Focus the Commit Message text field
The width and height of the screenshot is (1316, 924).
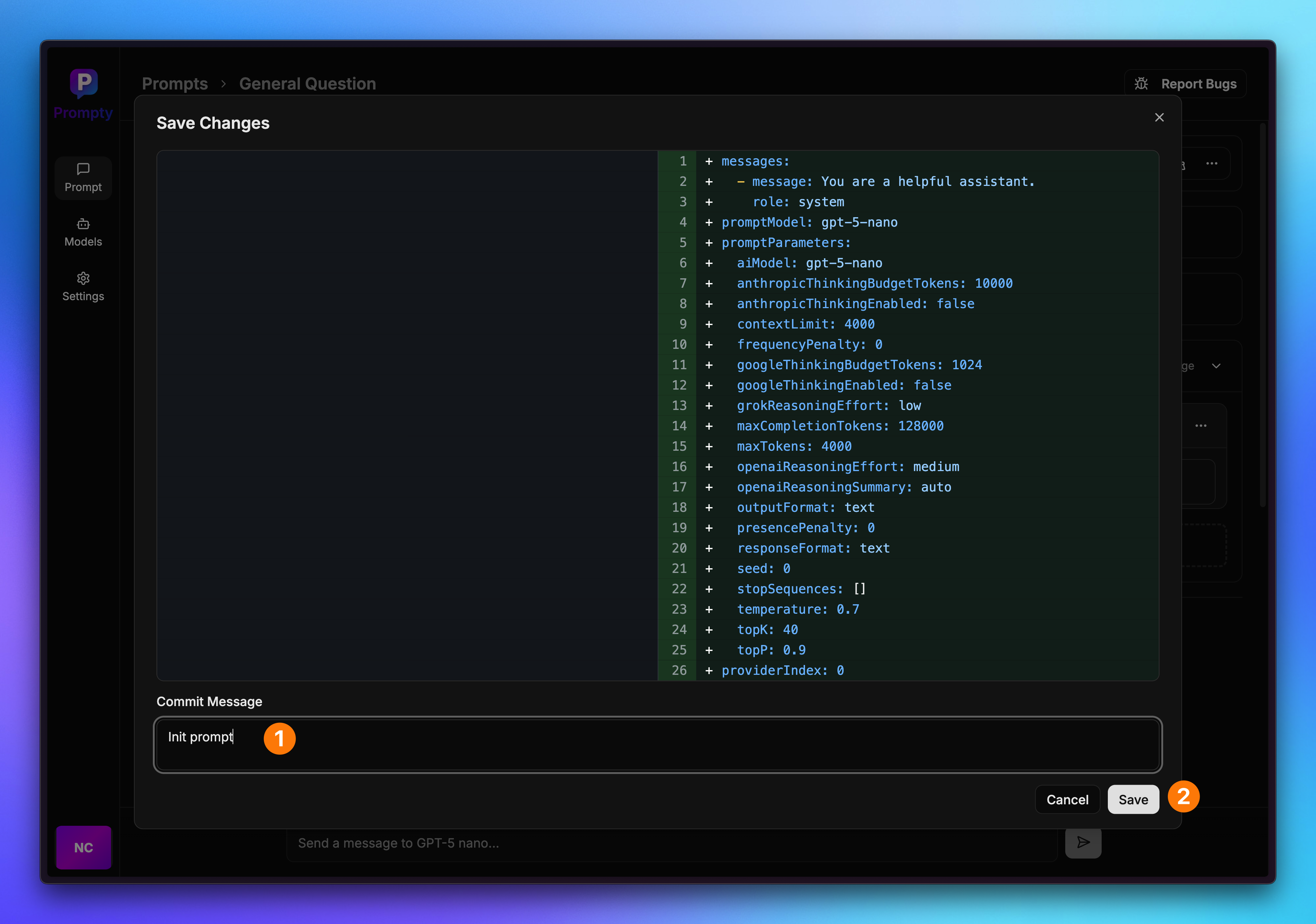(657, 744)
